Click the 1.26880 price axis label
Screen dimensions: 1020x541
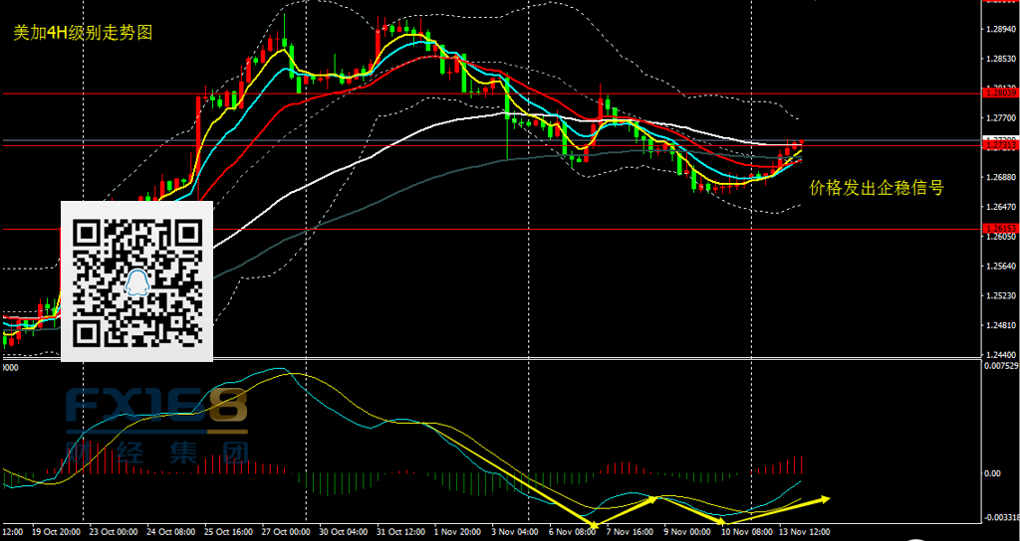tap(1001, 177)
